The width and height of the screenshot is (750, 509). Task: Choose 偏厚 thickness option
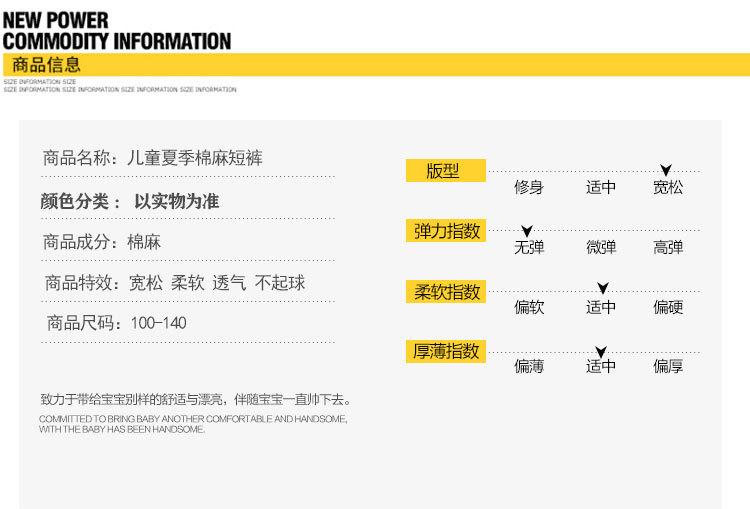[668, 366]
